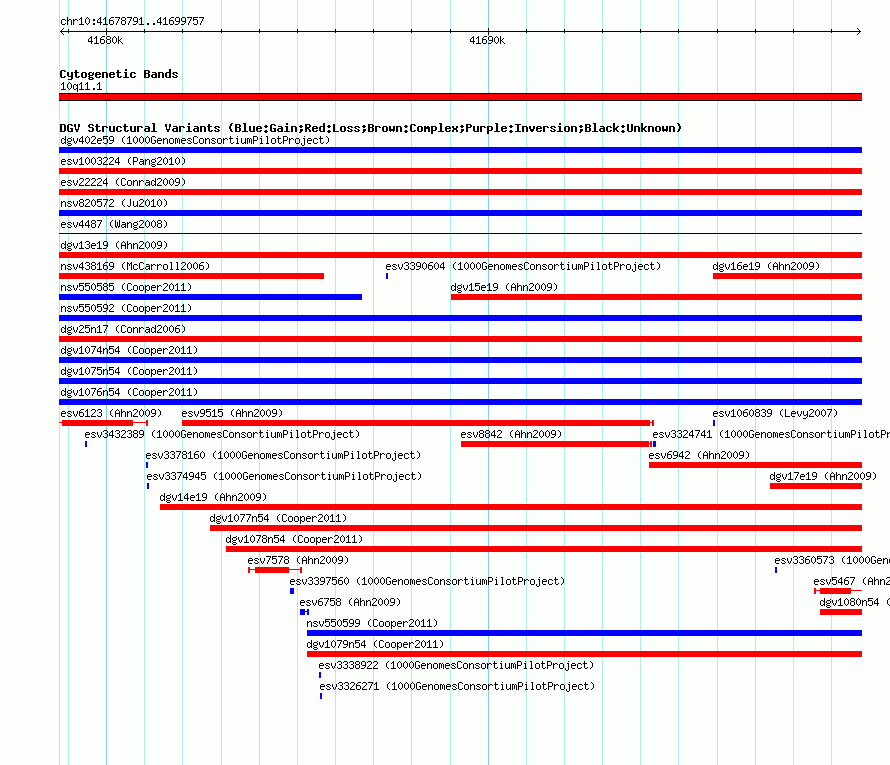Click the chr10:41678791..41699757 coordinates text
Screen dimensions: 890x765
point(132,21)
